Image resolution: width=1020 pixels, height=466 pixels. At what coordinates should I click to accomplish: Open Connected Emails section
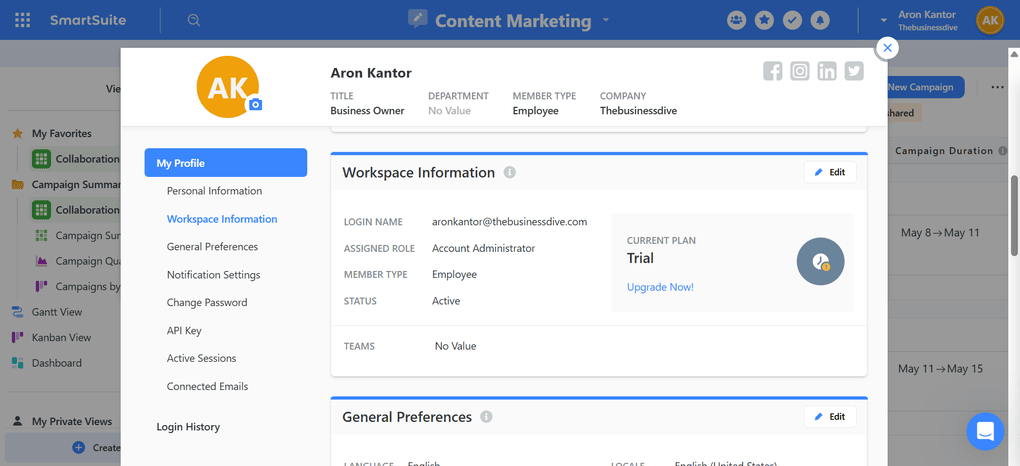point(208,386)
